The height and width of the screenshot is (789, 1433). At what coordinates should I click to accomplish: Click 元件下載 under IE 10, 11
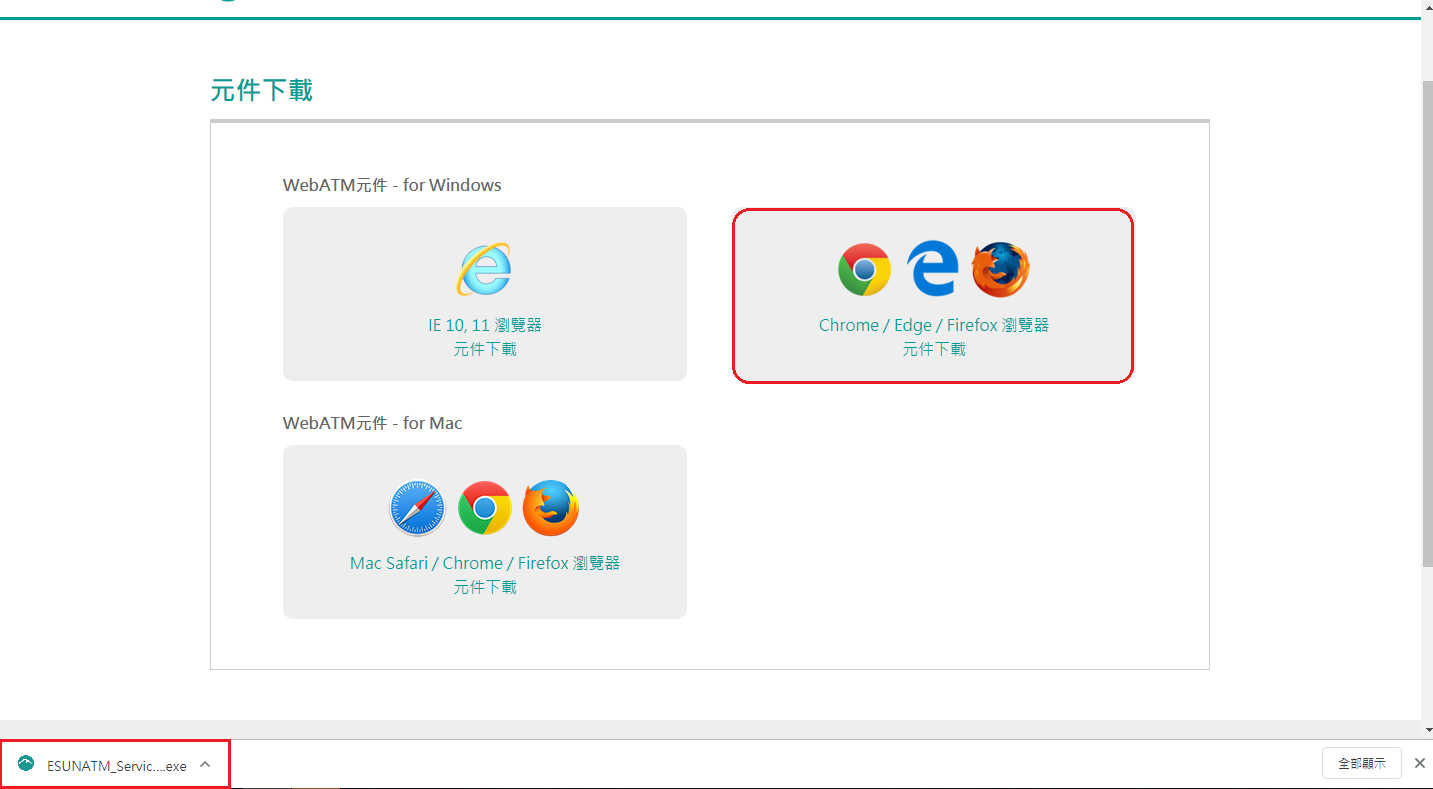pyautogui.click(x=485, y=349)
